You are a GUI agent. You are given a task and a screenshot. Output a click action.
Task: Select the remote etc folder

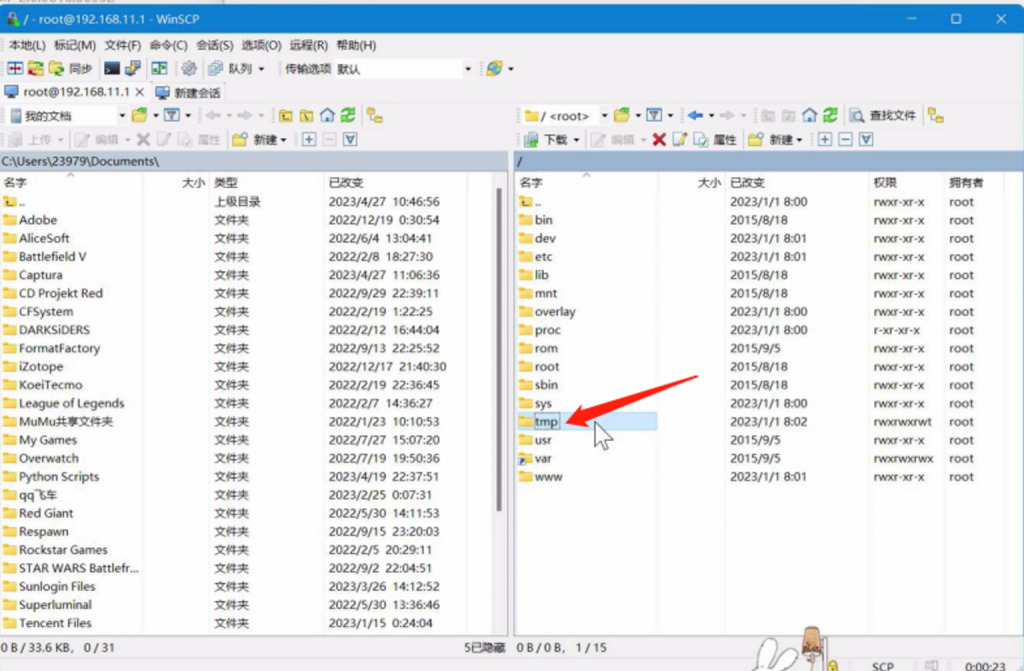click(543, 257)
